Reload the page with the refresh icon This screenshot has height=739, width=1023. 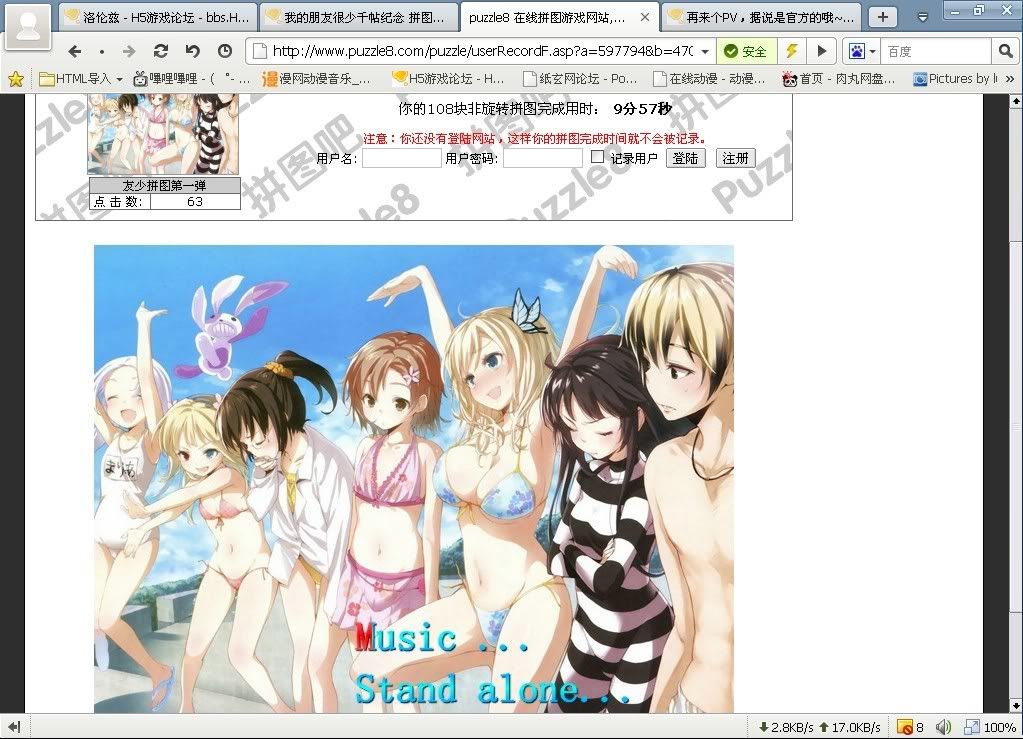(160, 51)
